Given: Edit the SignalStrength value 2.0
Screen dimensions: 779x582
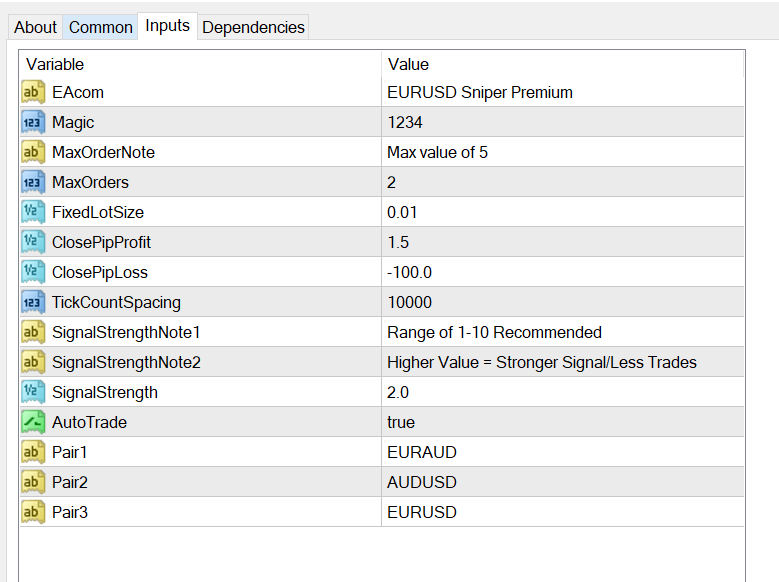Looking at the screenshot, I should tap(563, 392).
